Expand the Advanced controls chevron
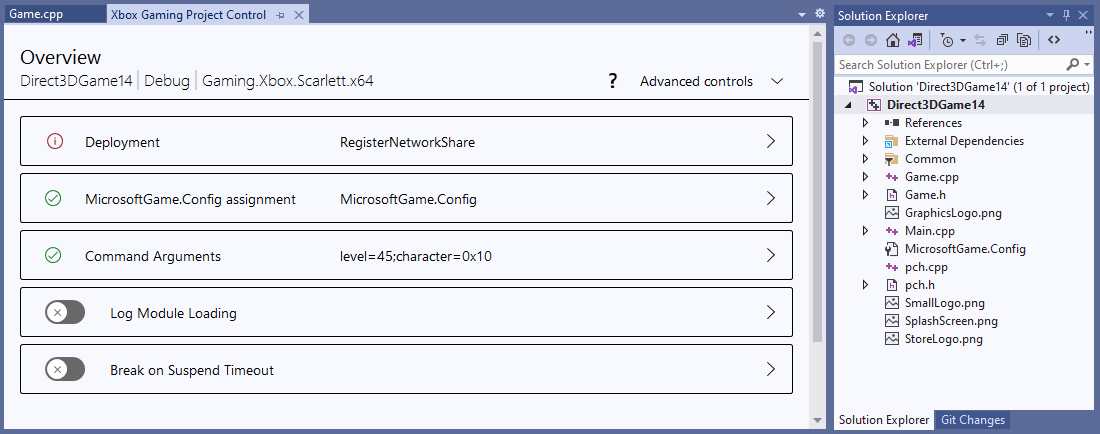Screen dimensions: 1100x434 click(x=777, y=81)
